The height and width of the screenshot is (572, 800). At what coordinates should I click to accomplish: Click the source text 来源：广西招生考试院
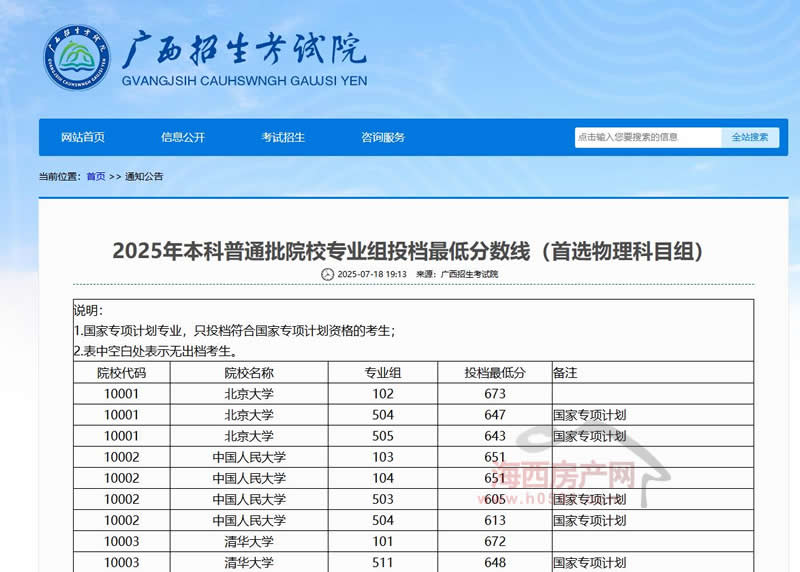[457, 274]
